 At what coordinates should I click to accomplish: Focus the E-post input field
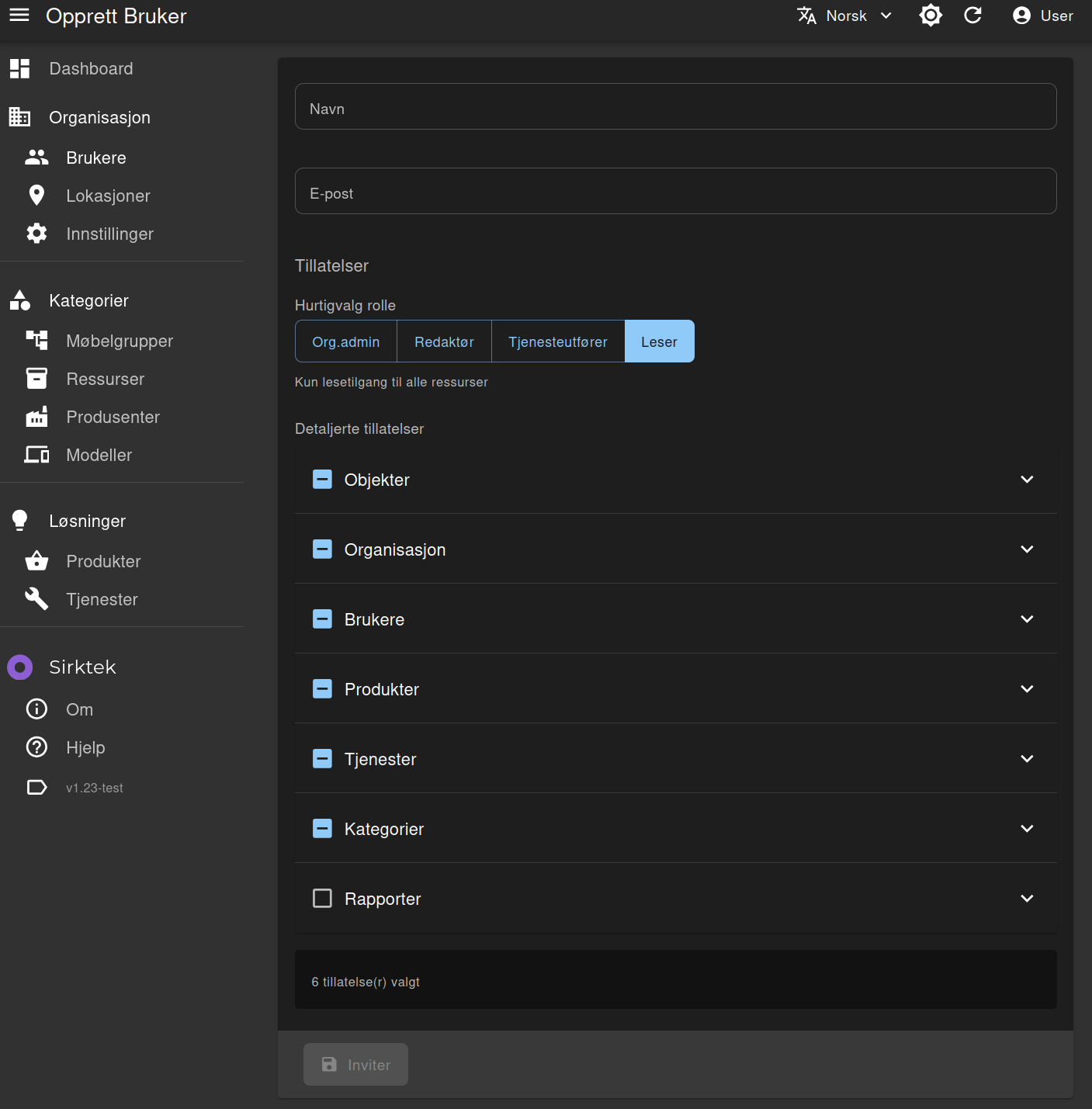[675, 192]
